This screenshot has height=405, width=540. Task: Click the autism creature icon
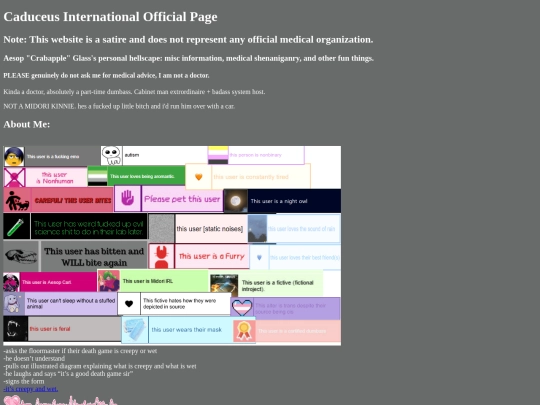(111, 155)
